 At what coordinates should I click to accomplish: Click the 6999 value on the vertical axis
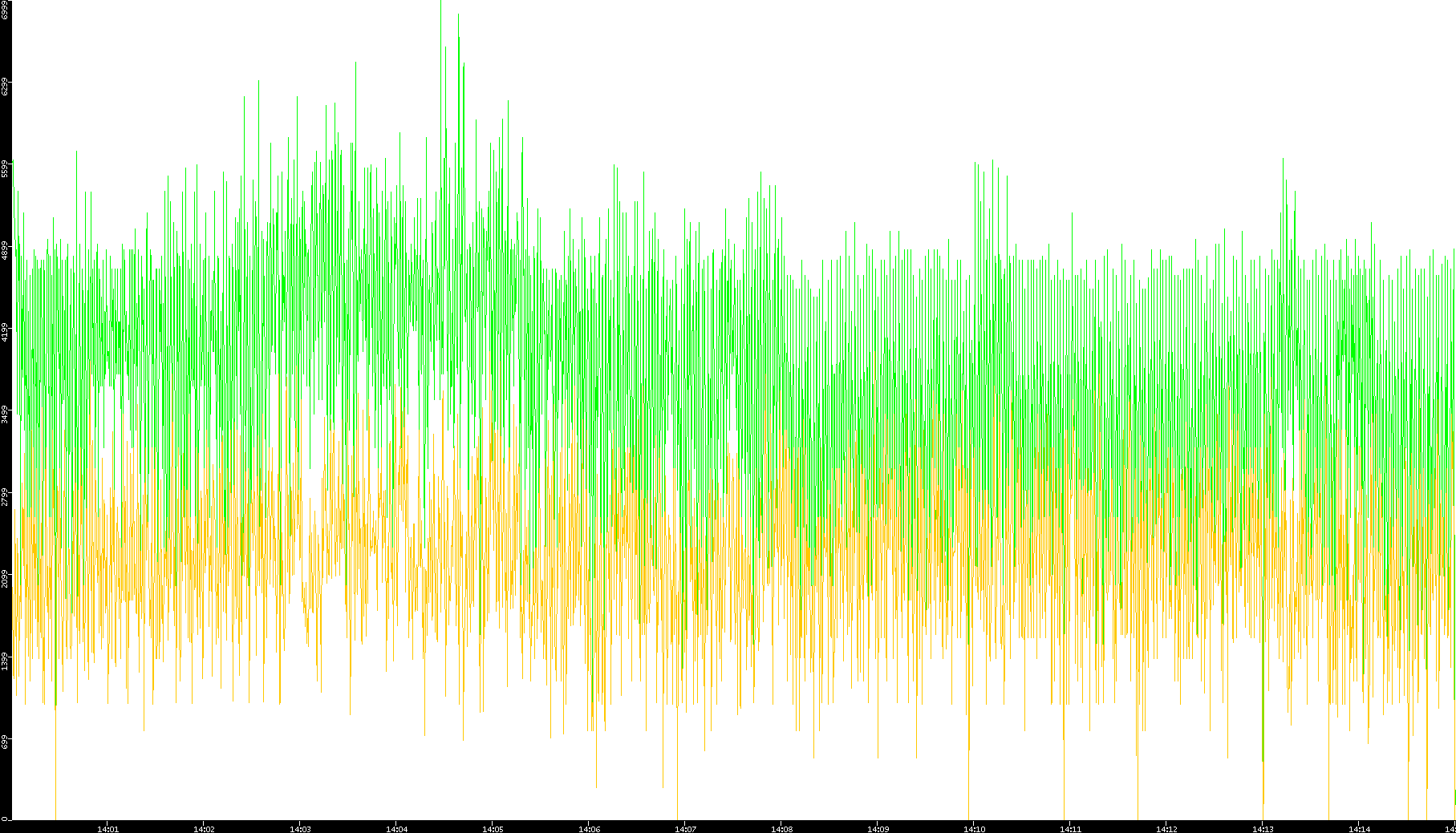[5, 10]
